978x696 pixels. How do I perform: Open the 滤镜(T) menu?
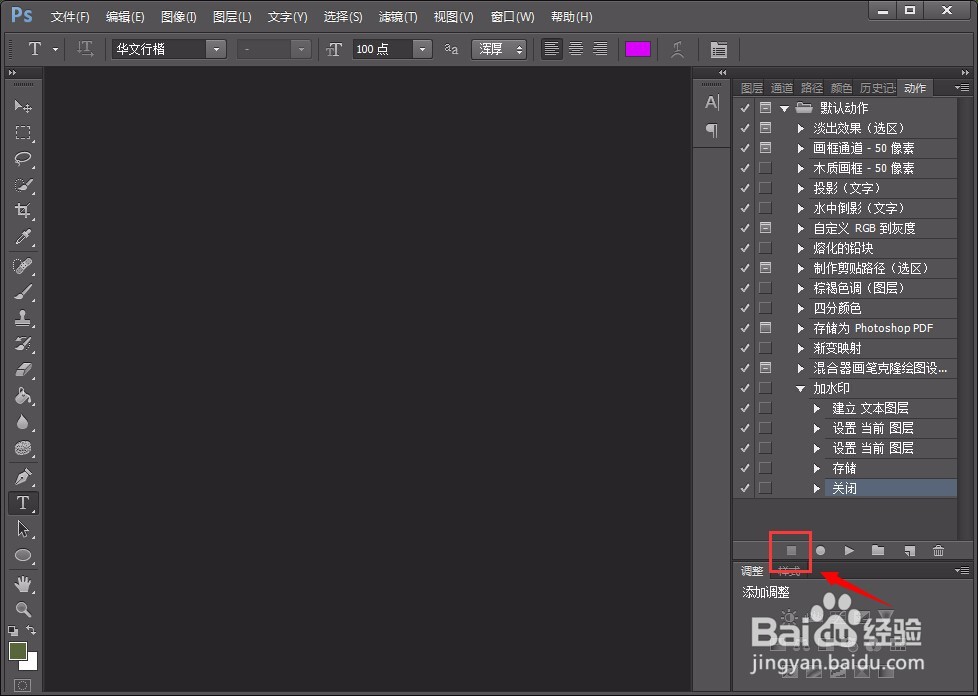tap(398, 17)
